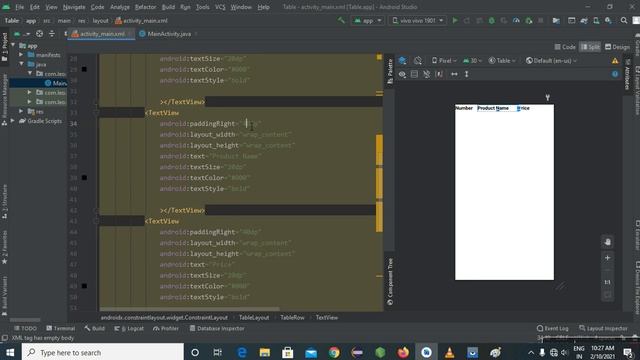Toggle autoconnect to parent icon
The height and width of the screenshot is (360, 640).
414,74
